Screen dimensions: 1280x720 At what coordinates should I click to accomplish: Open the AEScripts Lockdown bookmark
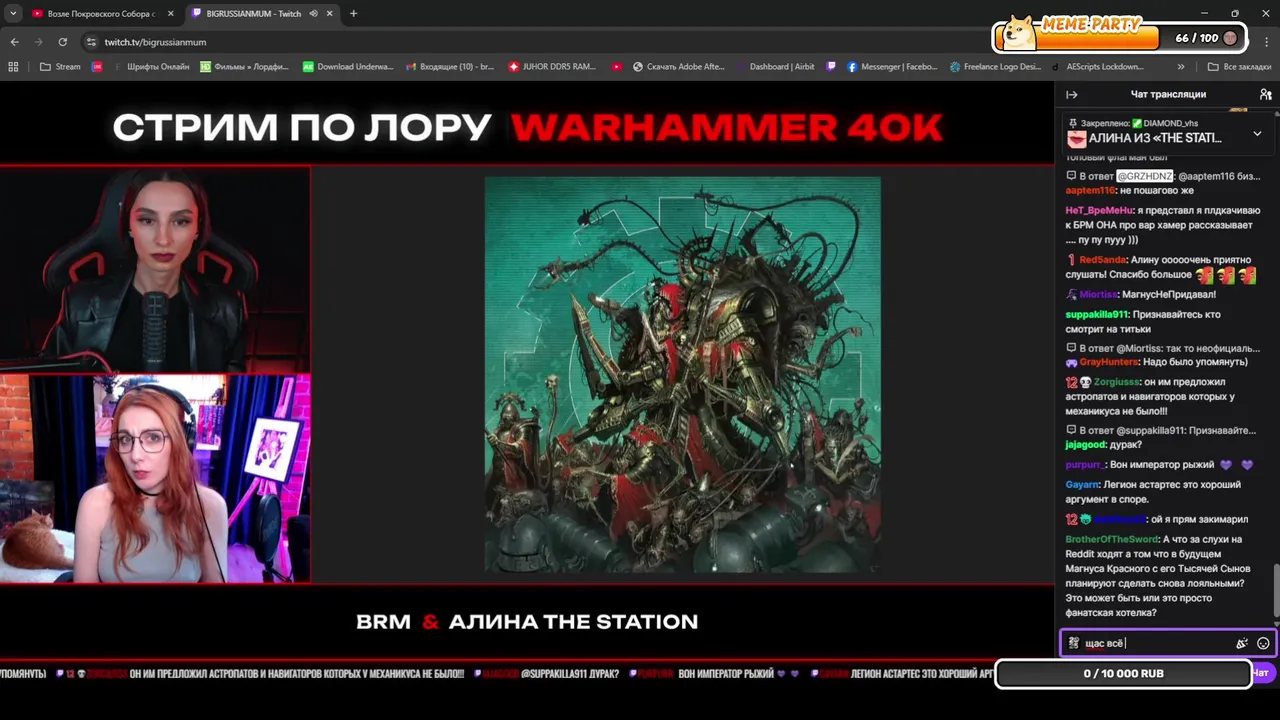click(1098, 67)
